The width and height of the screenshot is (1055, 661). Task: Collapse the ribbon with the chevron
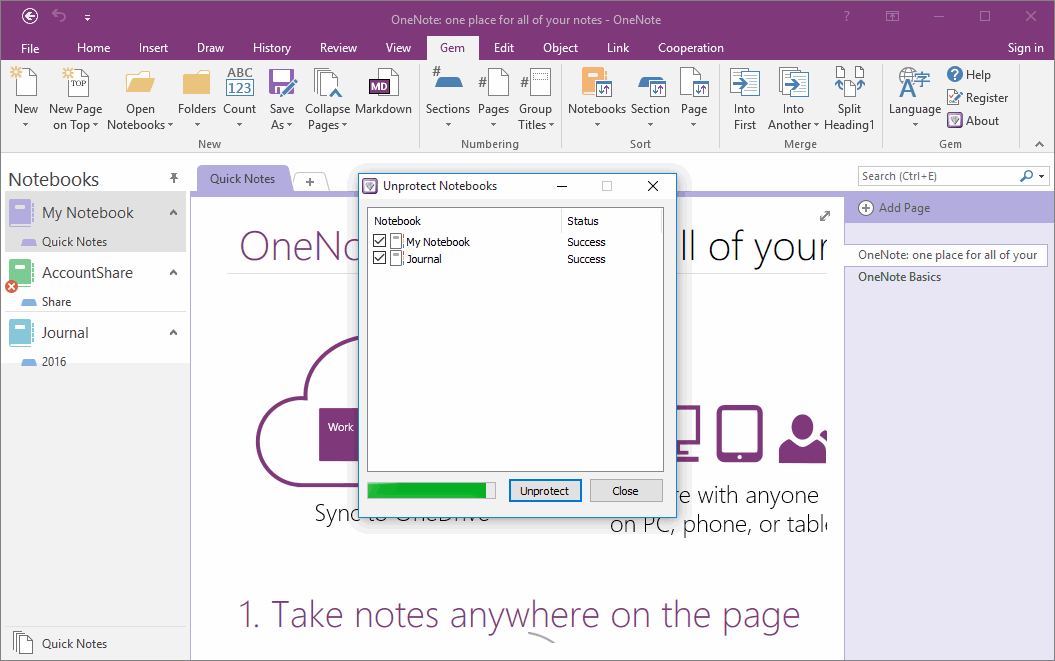[1040, 144]
